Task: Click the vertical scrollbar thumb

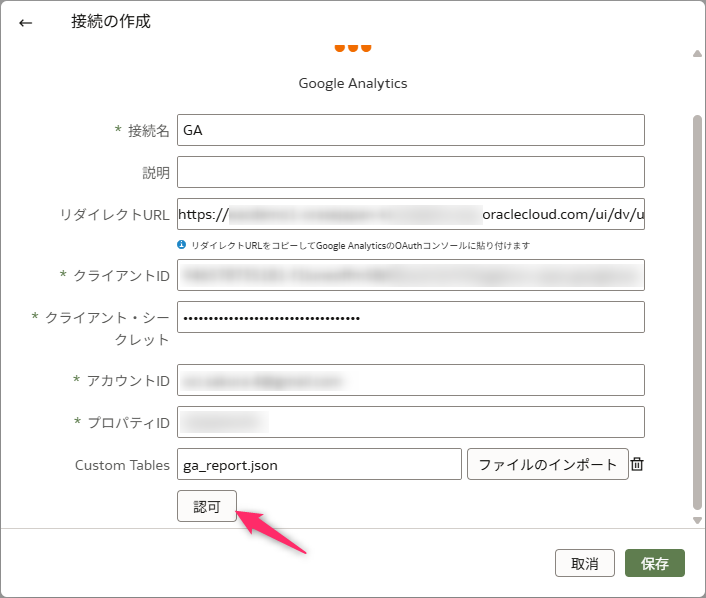Action: click(697, 313)
